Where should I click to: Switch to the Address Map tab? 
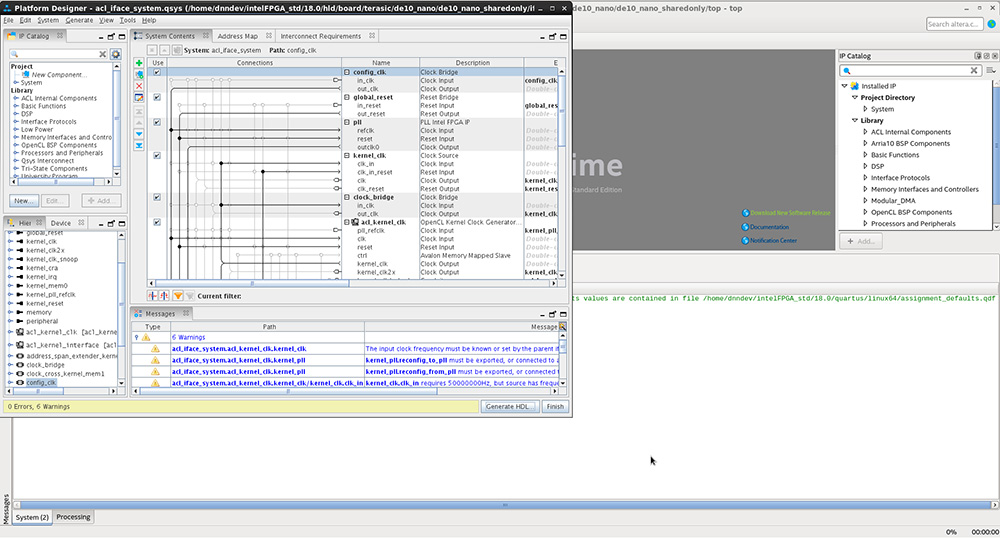pos(237,36)
